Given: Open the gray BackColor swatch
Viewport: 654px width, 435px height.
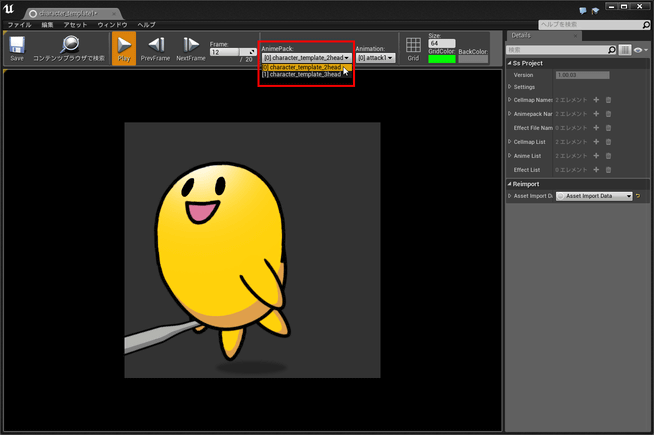Looking at the screenshot, I should coord(473,59).
